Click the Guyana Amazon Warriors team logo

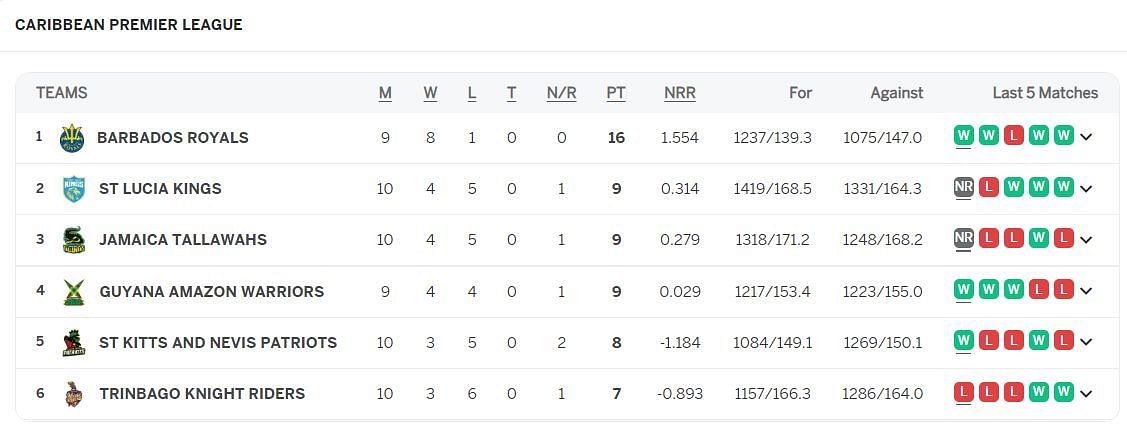73,292
